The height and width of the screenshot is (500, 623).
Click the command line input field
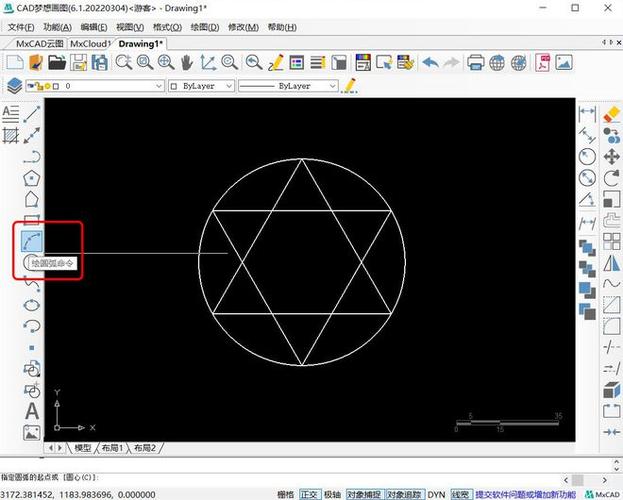pyautogui.click(x=300, y=478)
